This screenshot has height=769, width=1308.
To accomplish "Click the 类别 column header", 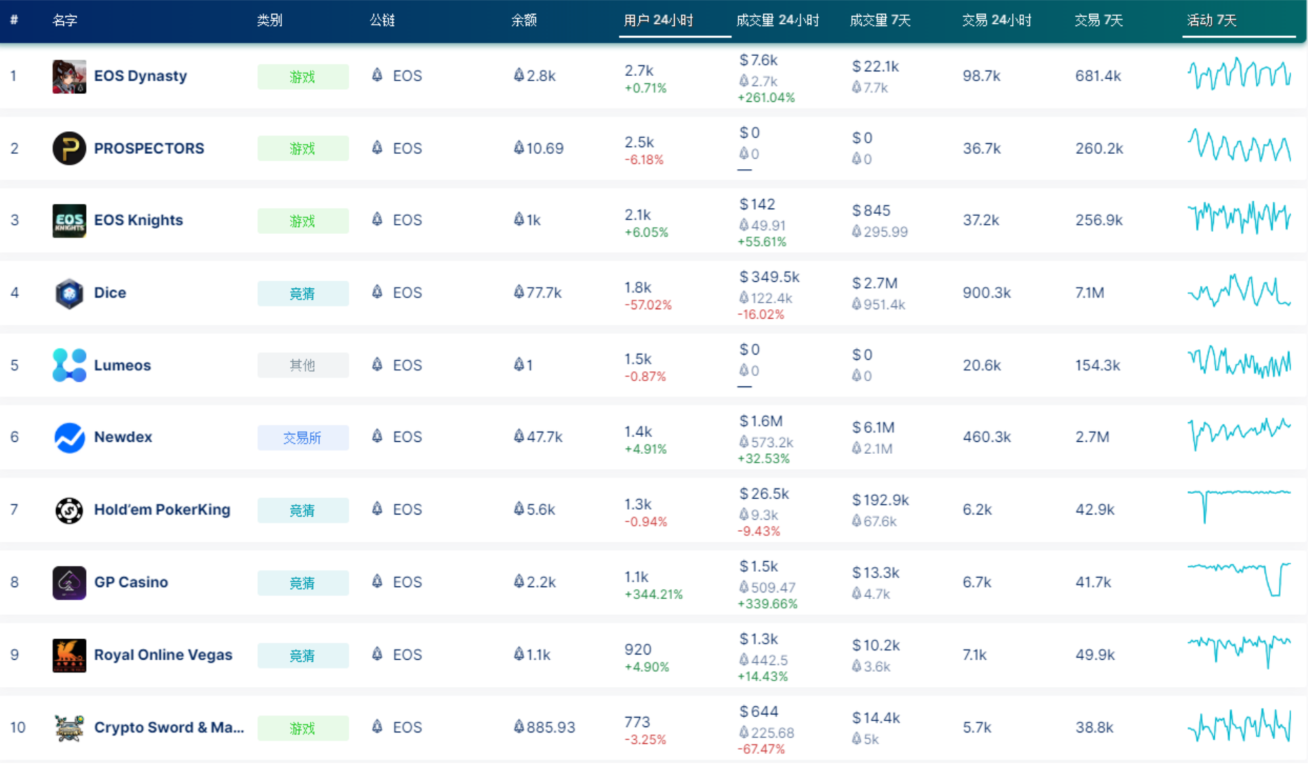I will point(269,20).
